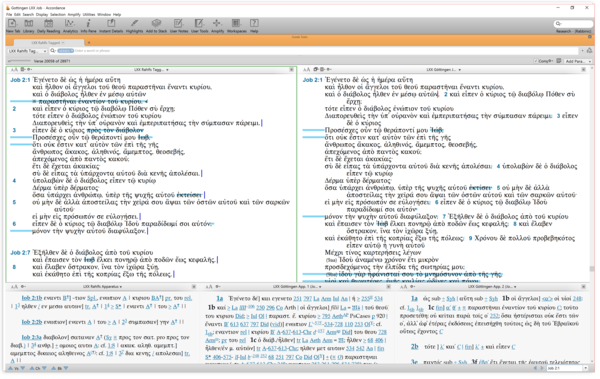Click the add new tab plus icon

pos(89,42)
